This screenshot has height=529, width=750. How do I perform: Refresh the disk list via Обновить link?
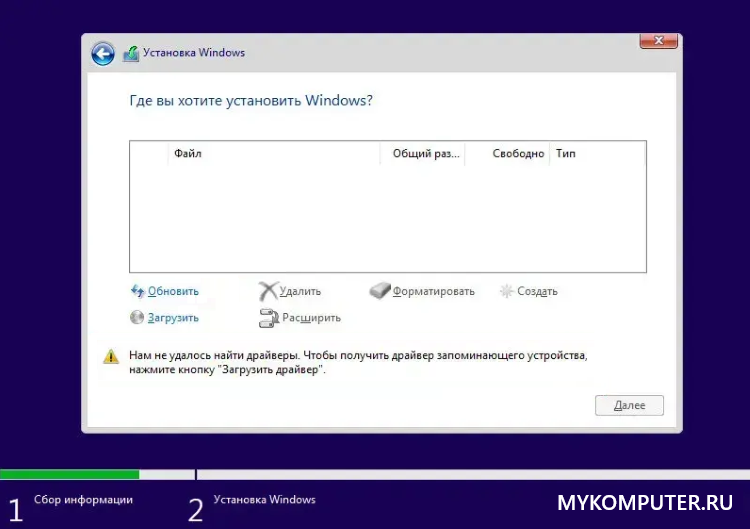click(x=173, y=291)
